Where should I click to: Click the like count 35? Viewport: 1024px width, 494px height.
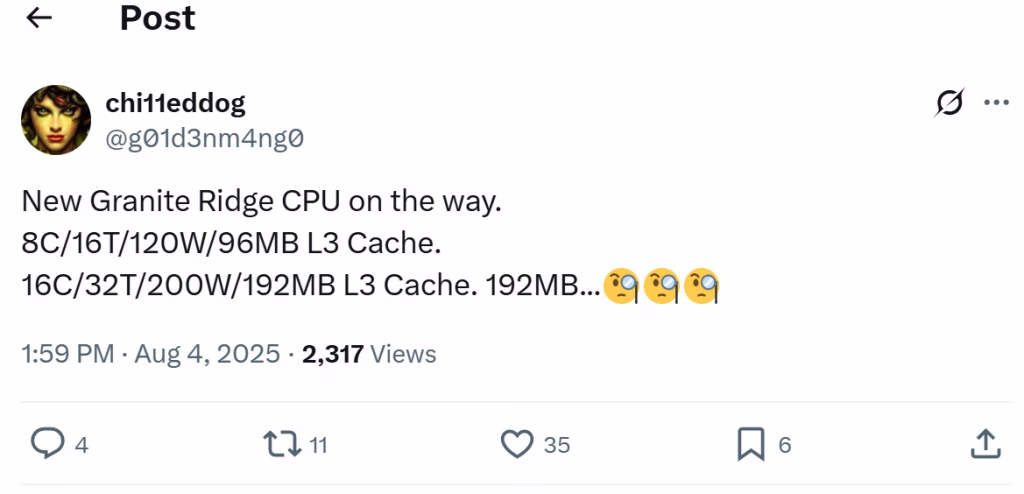point(556,445)
